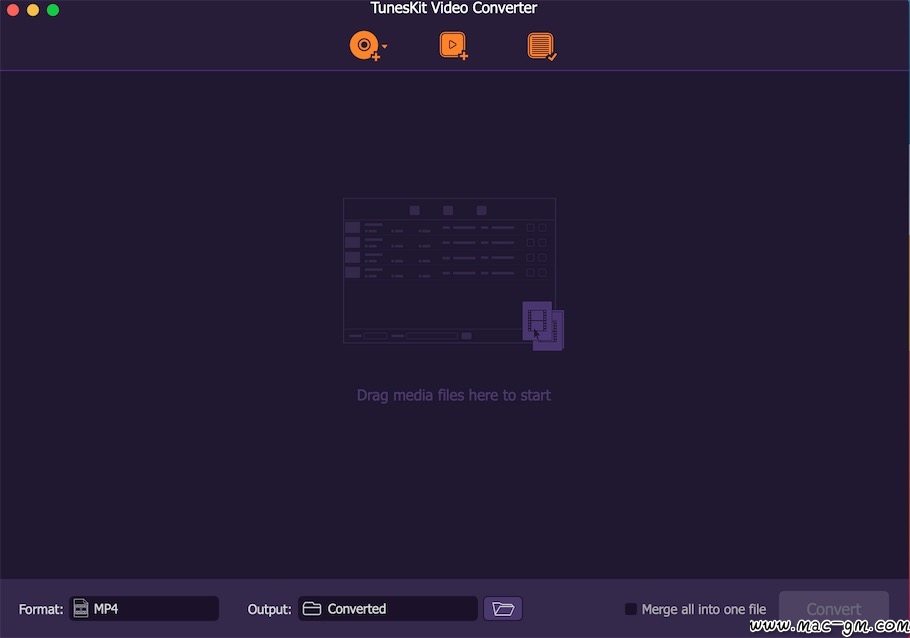The width and height of the screenshot is (910, 638).
Task: Open the MP4 format selector
Action: [x=144, y=608]
